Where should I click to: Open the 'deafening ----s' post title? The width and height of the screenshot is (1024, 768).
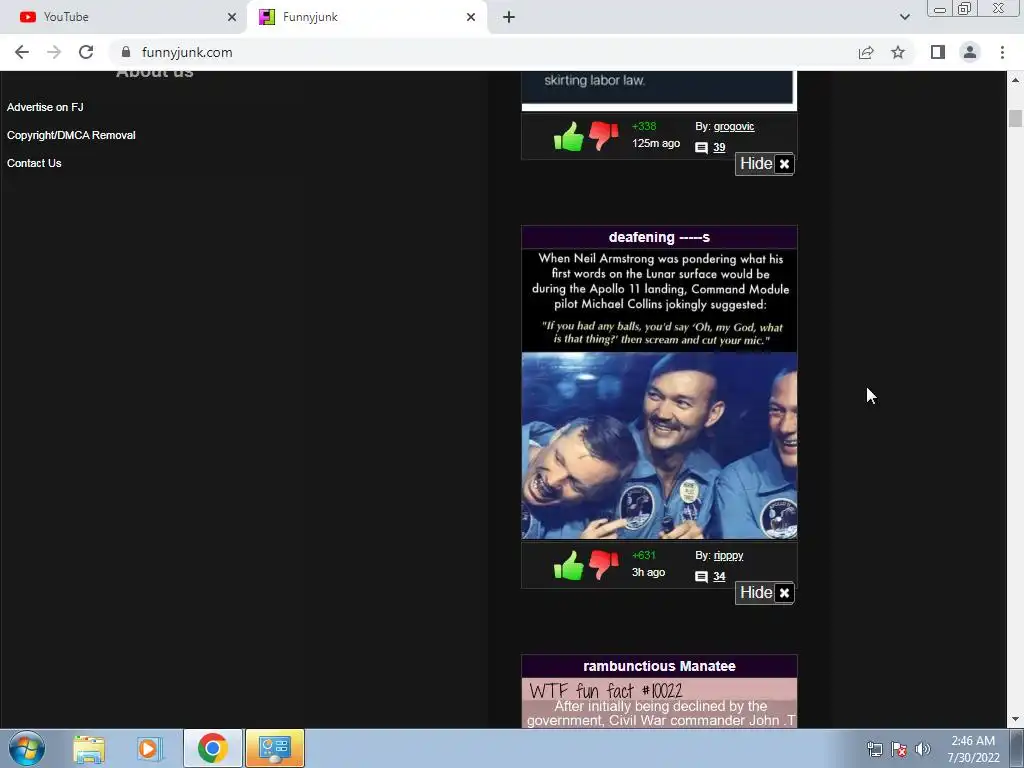(659, 237)
